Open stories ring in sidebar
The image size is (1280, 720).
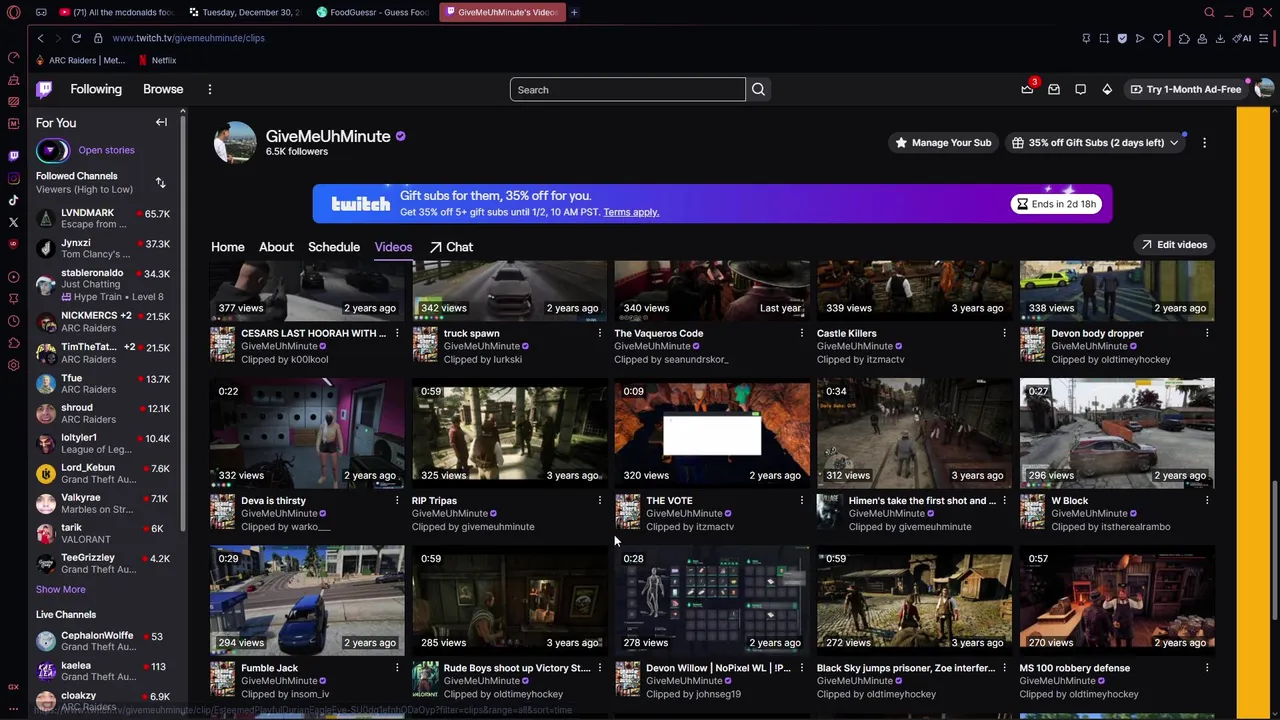coord(52,150)
